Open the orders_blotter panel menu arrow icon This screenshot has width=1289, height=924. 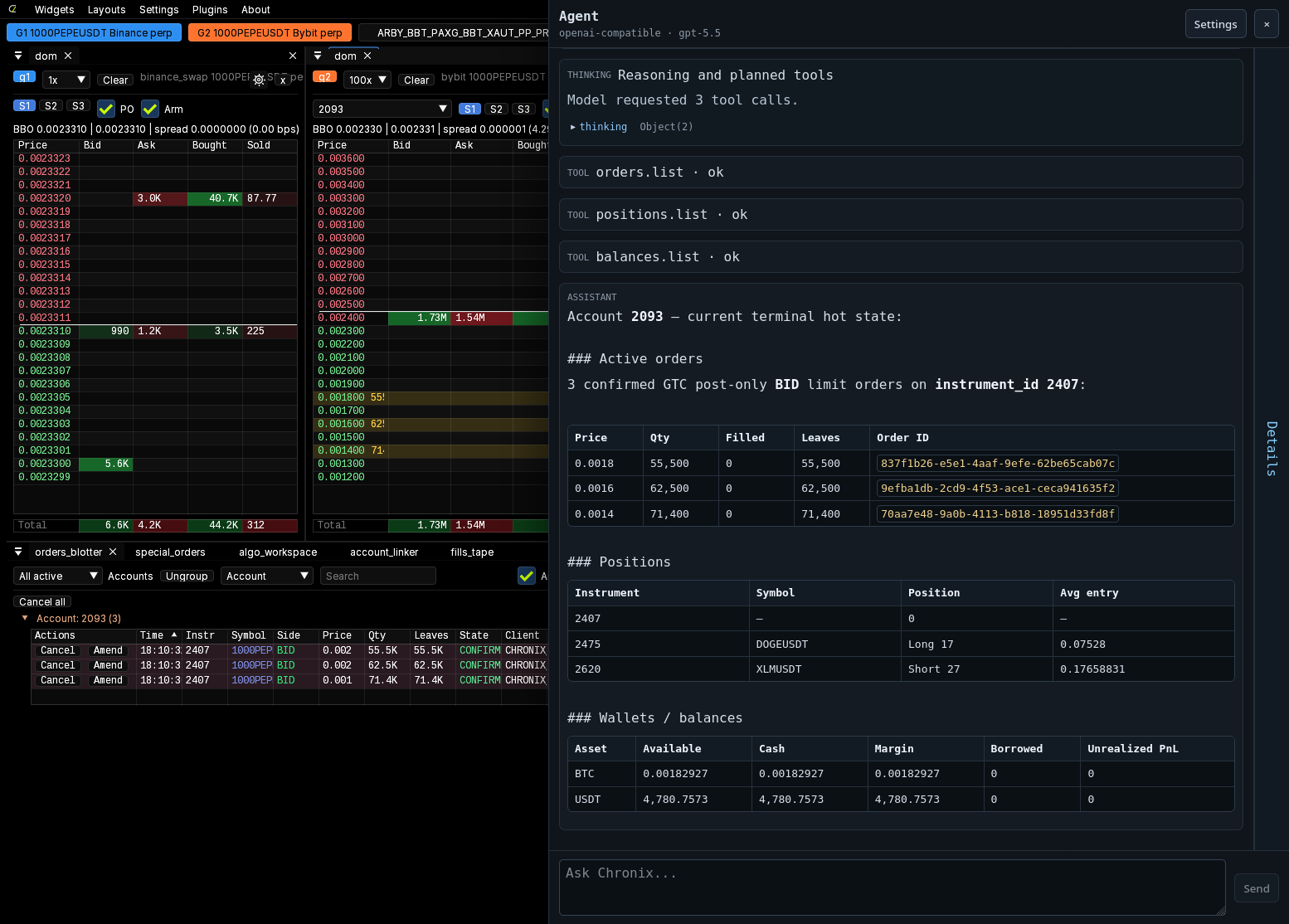tap(18, 552)
